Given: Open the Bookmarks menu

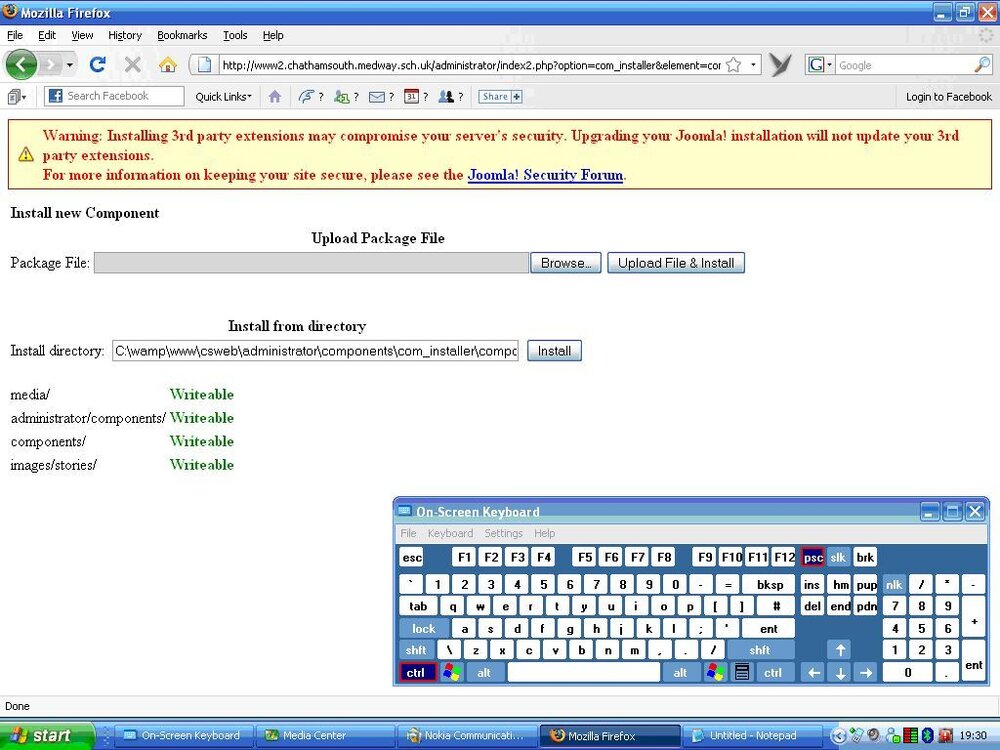Looking at the screenshot, I should pos(182,35).
